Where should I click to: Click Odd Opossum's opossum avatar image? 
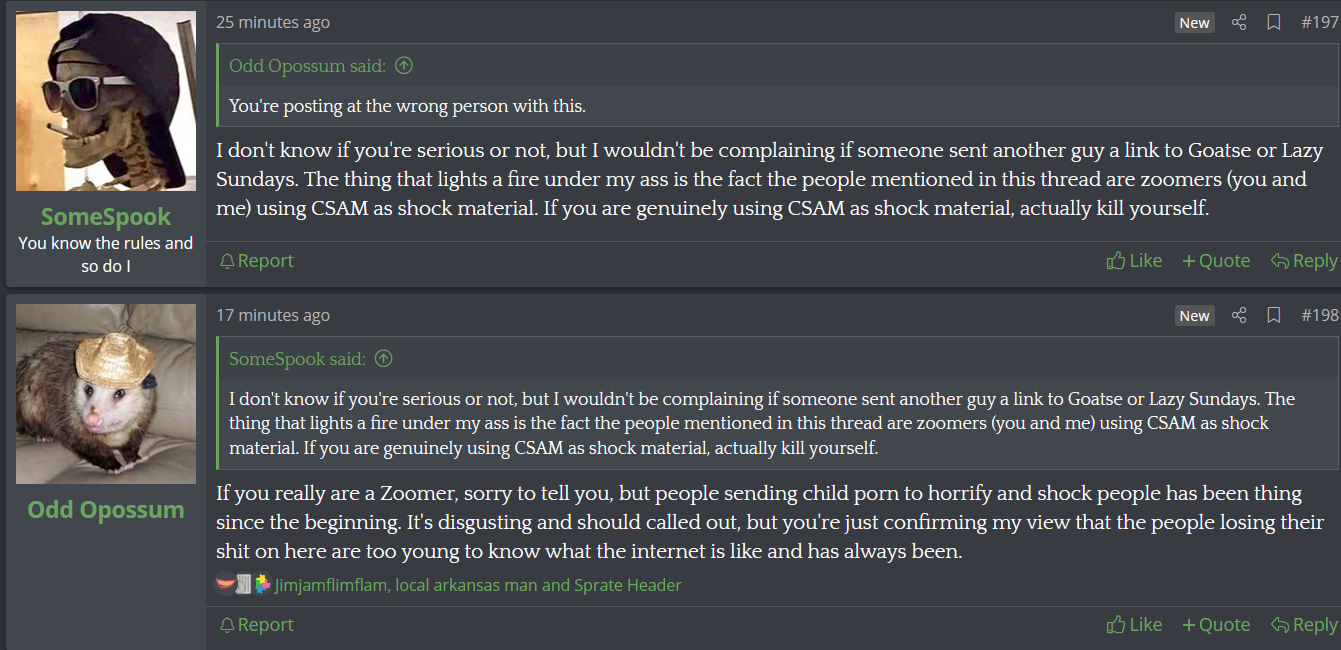(106, 394)
